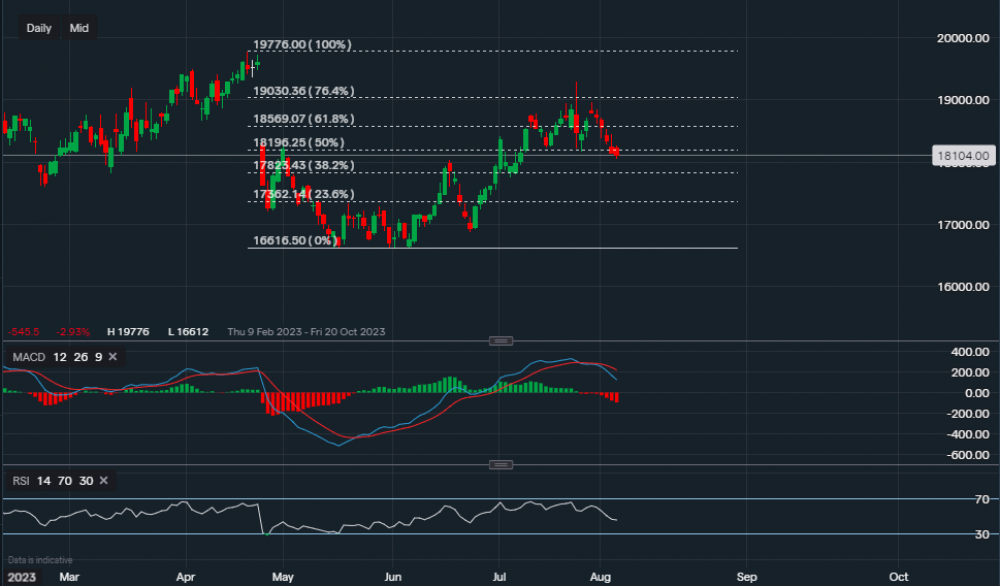The width and height of the screenshot is (1000, 586).
Task: Remove the RSI indicator with its X
Action: pyautogui.click(x=102, y=481)
